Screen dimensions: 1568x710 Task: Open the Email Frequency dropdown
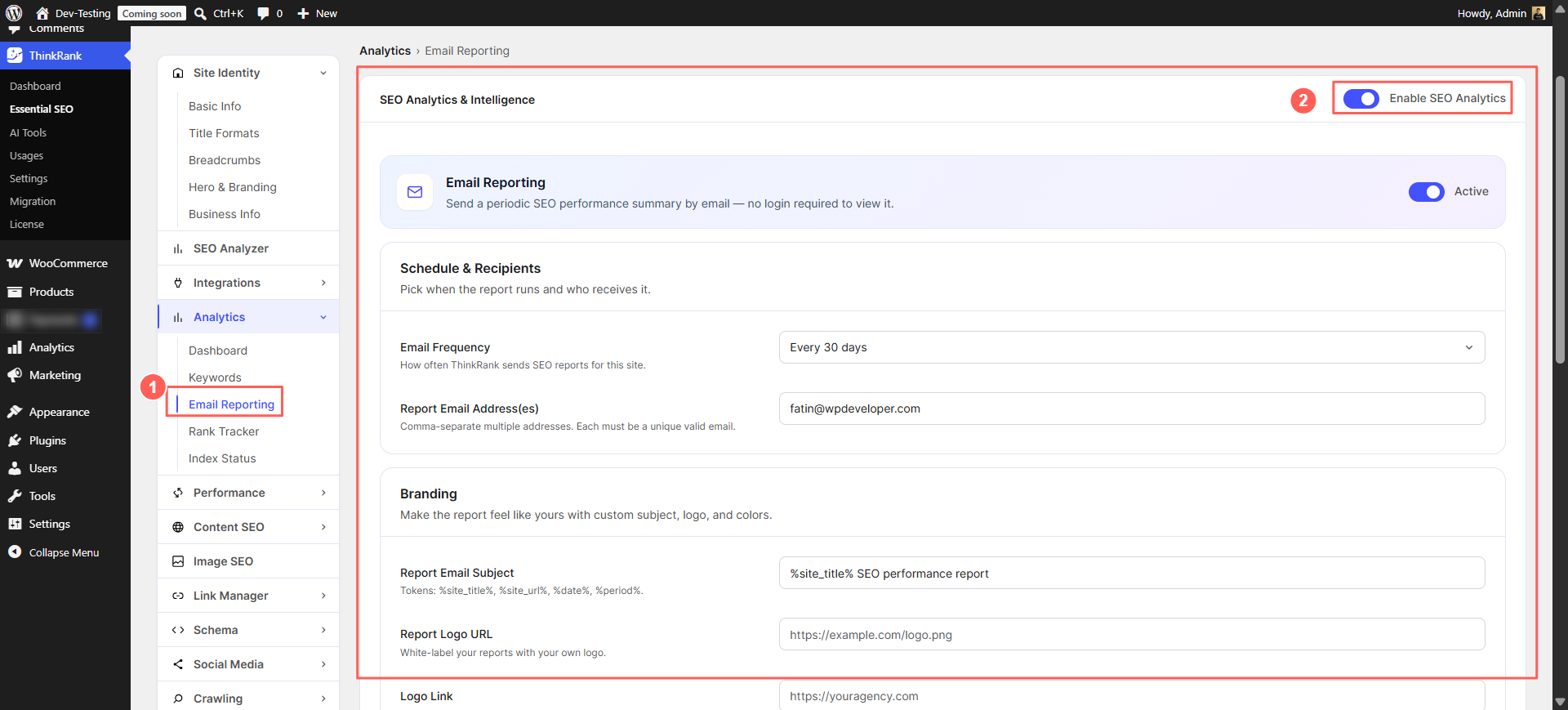click(x=1132, y=347)
